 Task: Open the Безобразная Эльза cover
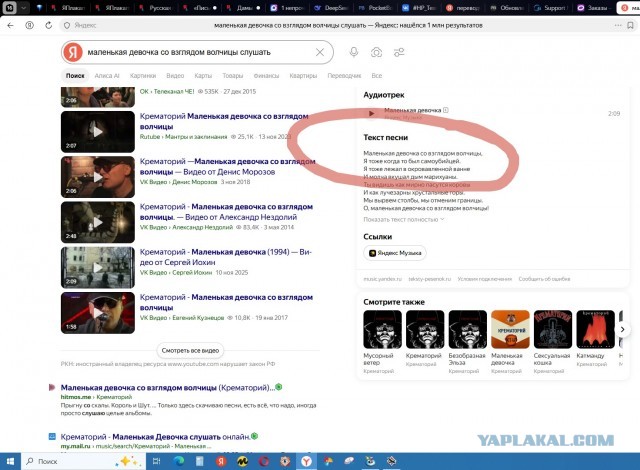[468, 329]
